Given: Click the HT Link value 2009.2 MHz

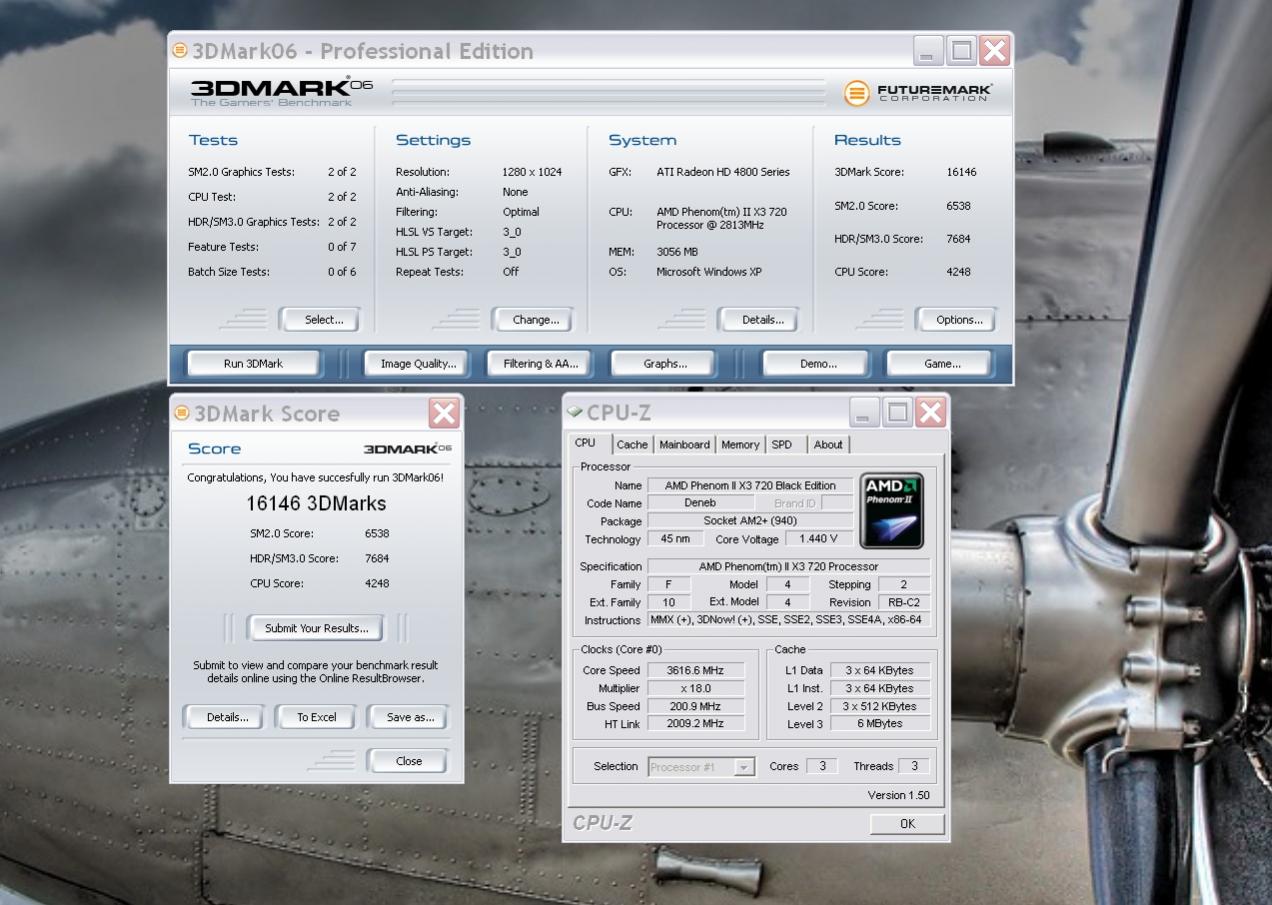Looking at the screenshot, I should point(695,723).
